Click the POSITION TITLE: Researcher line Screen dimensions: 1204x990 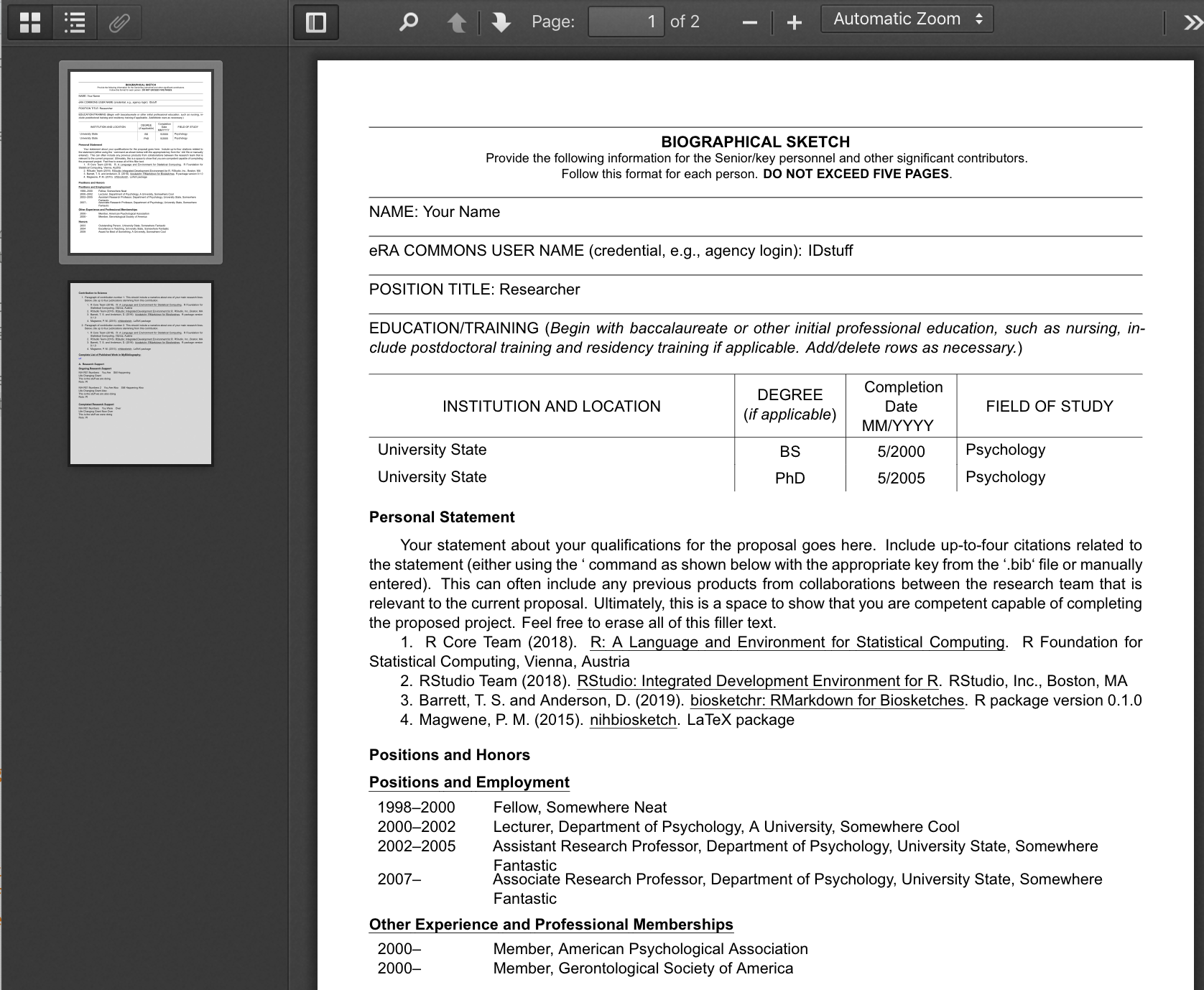click(474, 290)
